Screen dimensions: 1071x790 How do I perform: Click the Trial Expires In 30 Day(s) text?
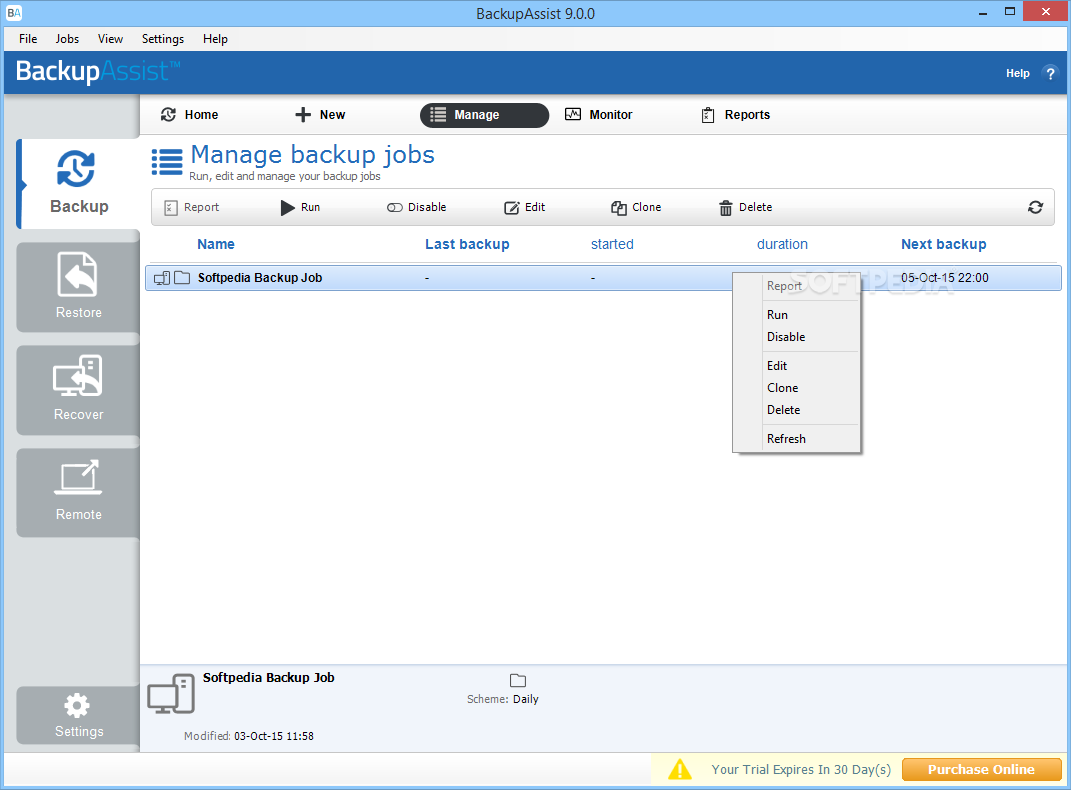point(801,770)
